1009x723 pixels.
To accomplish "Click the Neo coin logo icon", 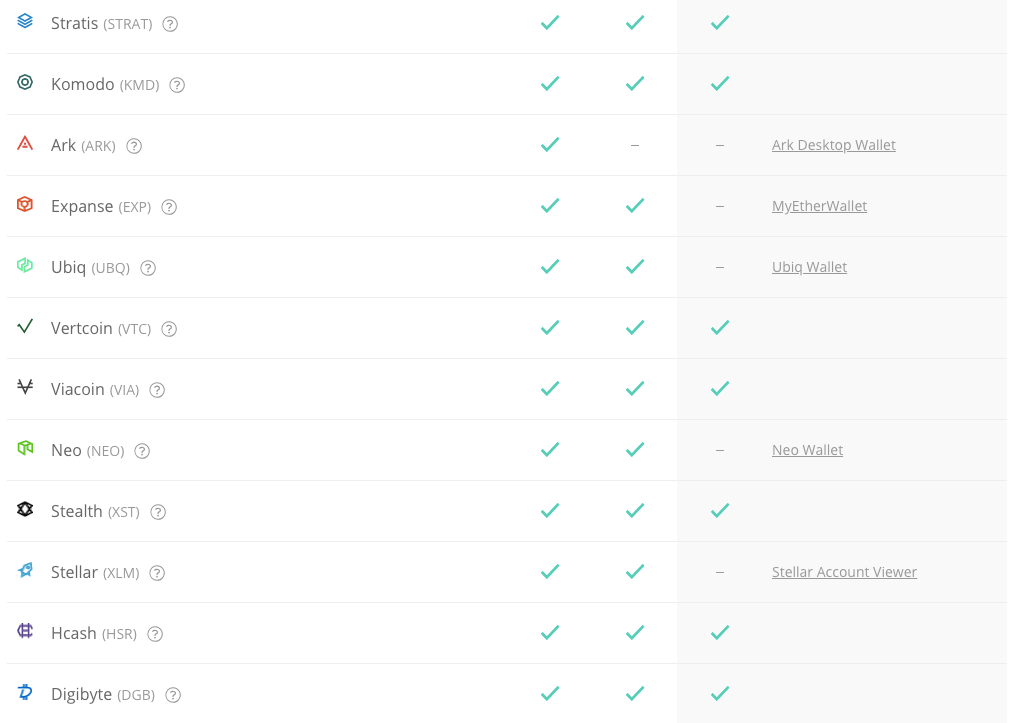I will (25, 449).
